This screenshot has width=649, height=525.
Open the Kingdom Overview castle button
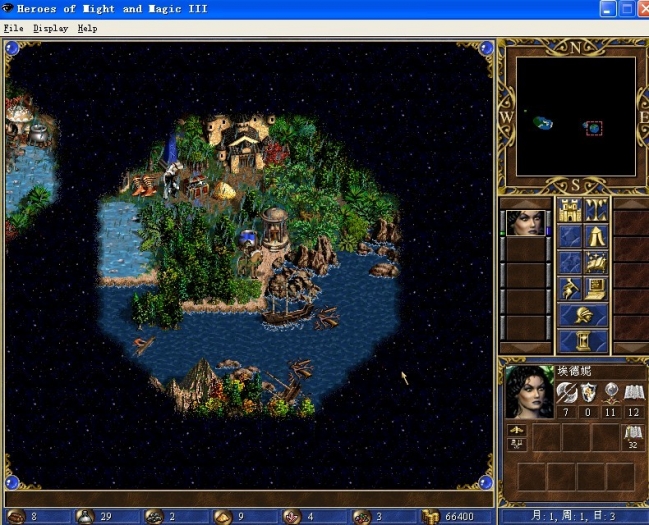[570, 210]
